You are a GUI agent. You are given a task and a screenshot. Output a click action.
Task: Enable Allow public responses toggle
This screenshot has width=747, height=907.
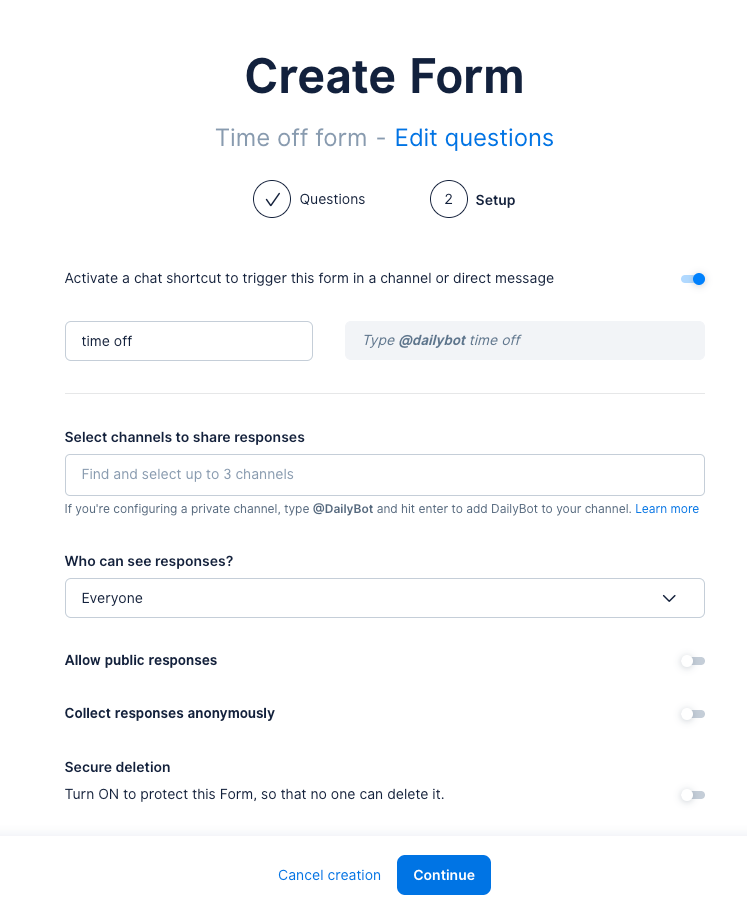tap(692, 661)
